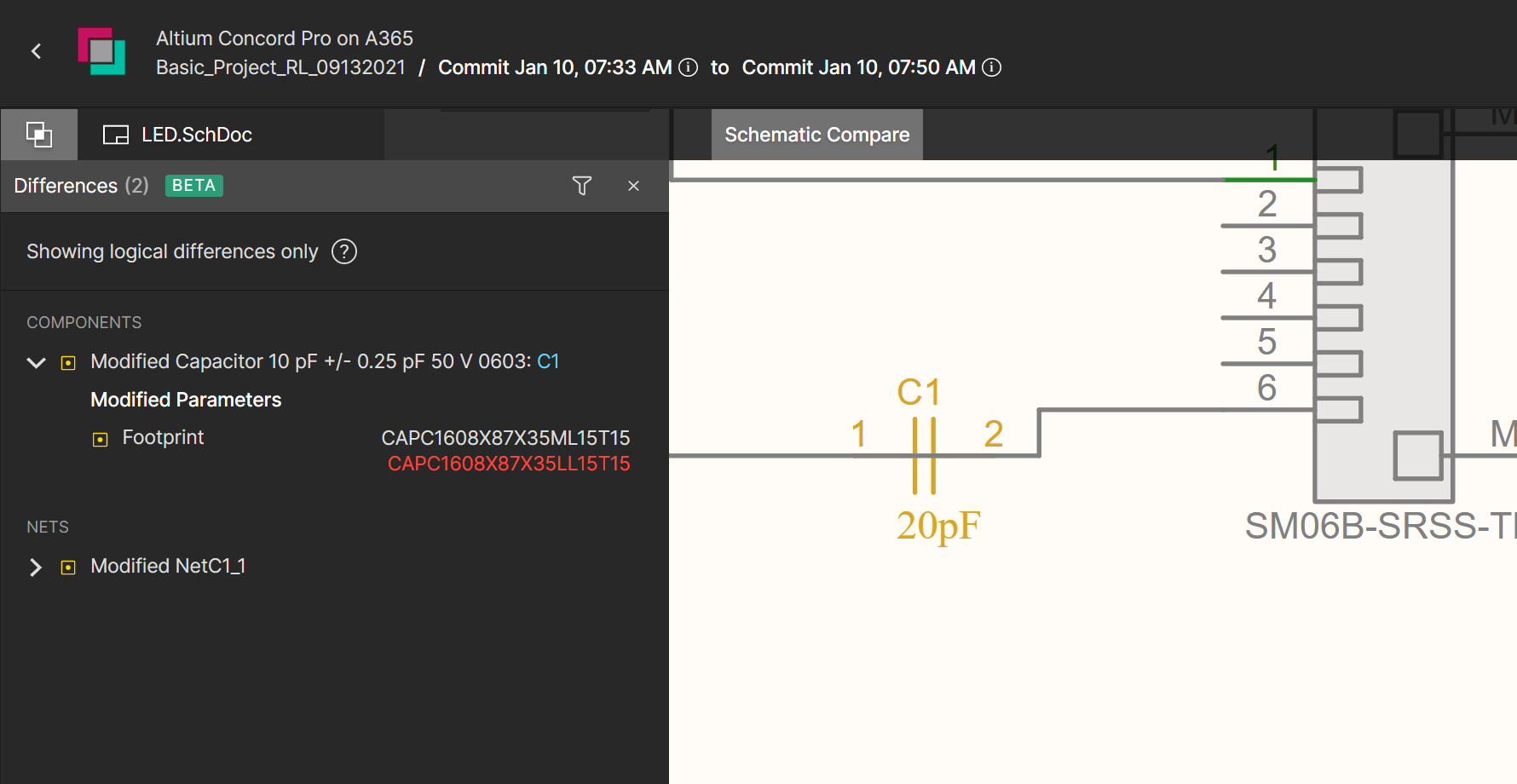Close the Differences panel
The width and height of the screenshot is (1517, 784).
[633, 186]
